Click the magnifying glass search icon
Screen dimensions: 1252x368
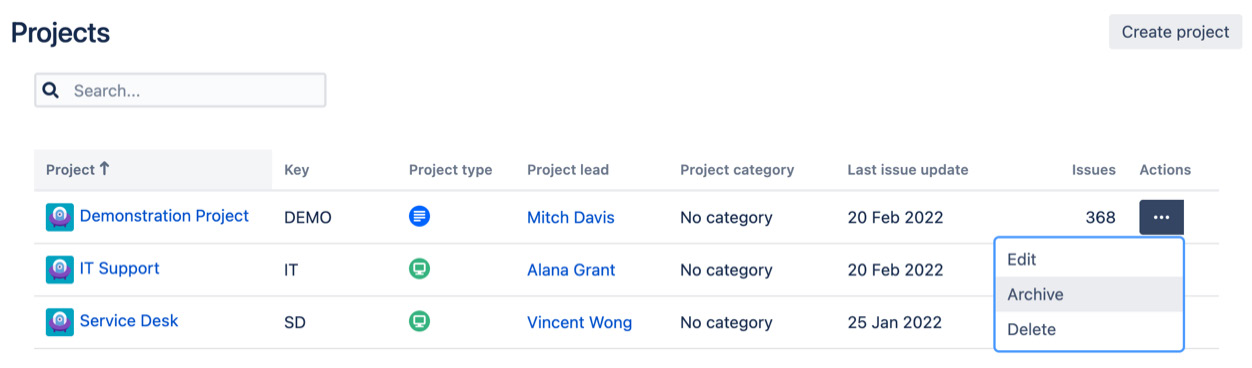(51, 90)
